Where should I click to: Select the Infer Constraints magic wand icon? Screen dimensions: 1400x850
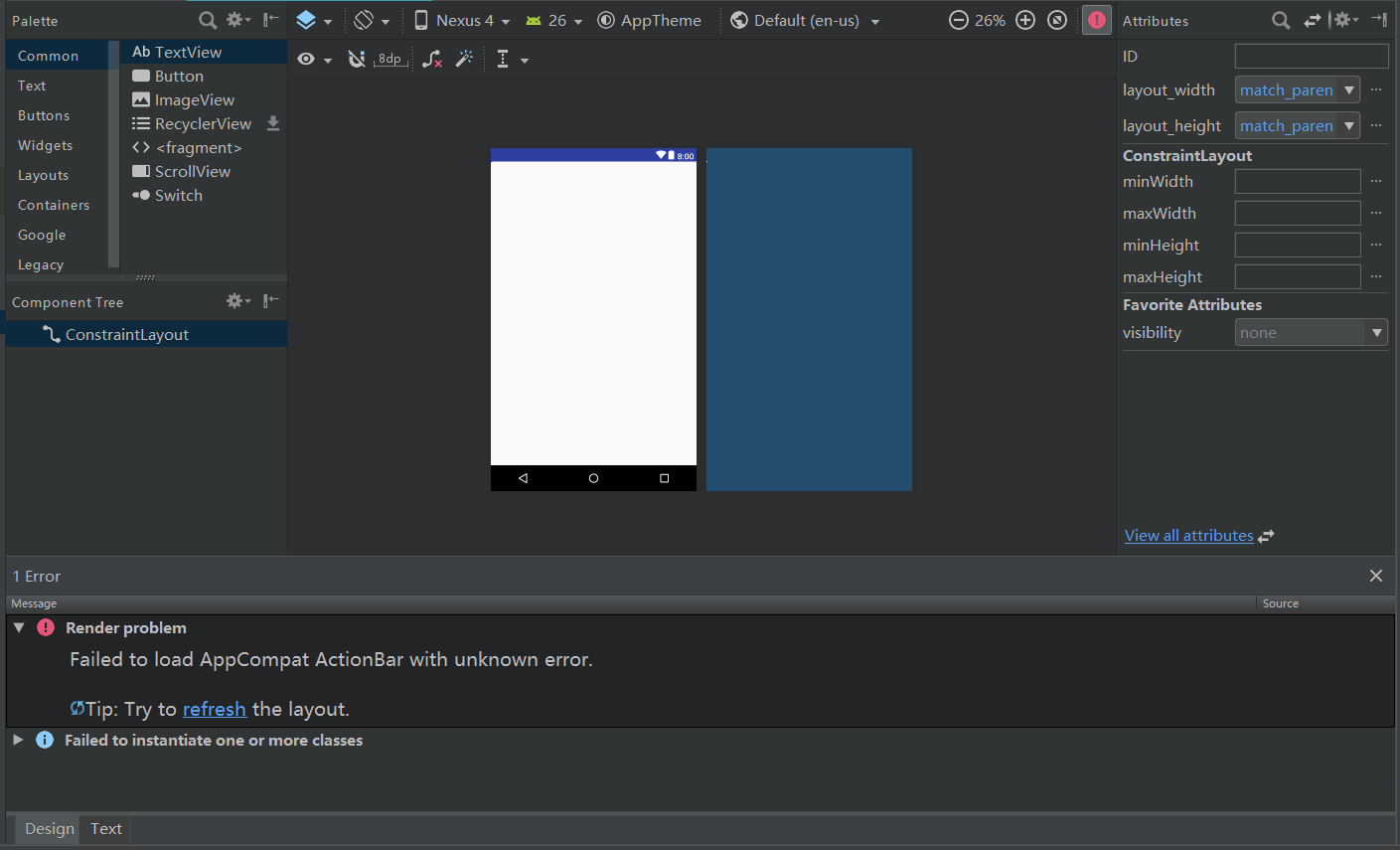[x=464, y=59]
